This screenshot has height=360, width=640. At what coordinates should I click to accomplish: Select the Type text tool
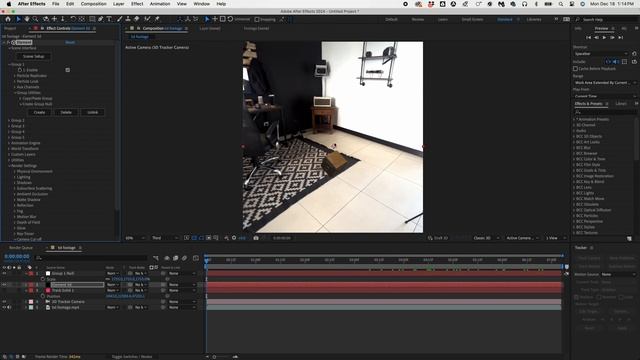109,19
